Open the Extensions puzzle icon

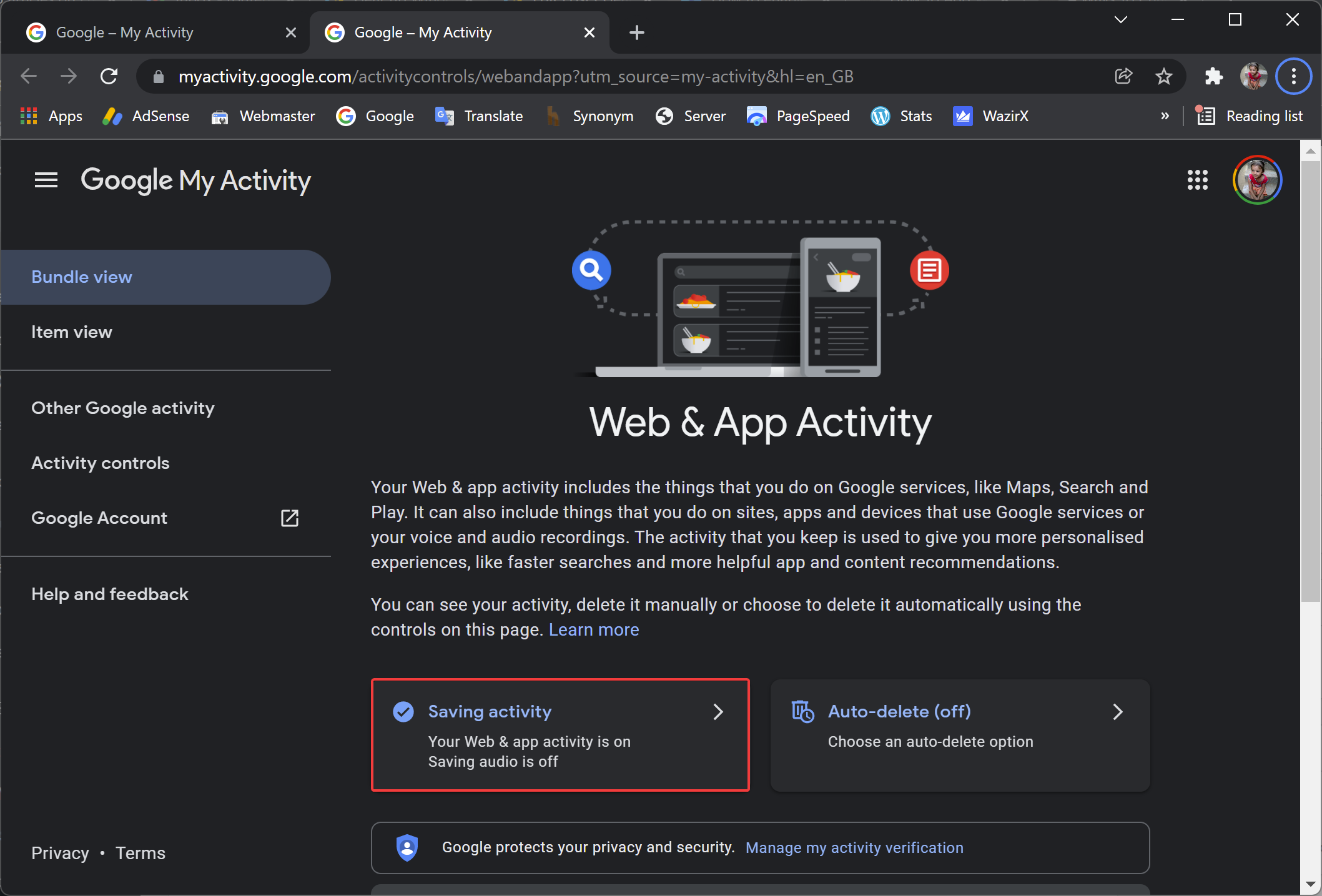[x=1213, y=76]
